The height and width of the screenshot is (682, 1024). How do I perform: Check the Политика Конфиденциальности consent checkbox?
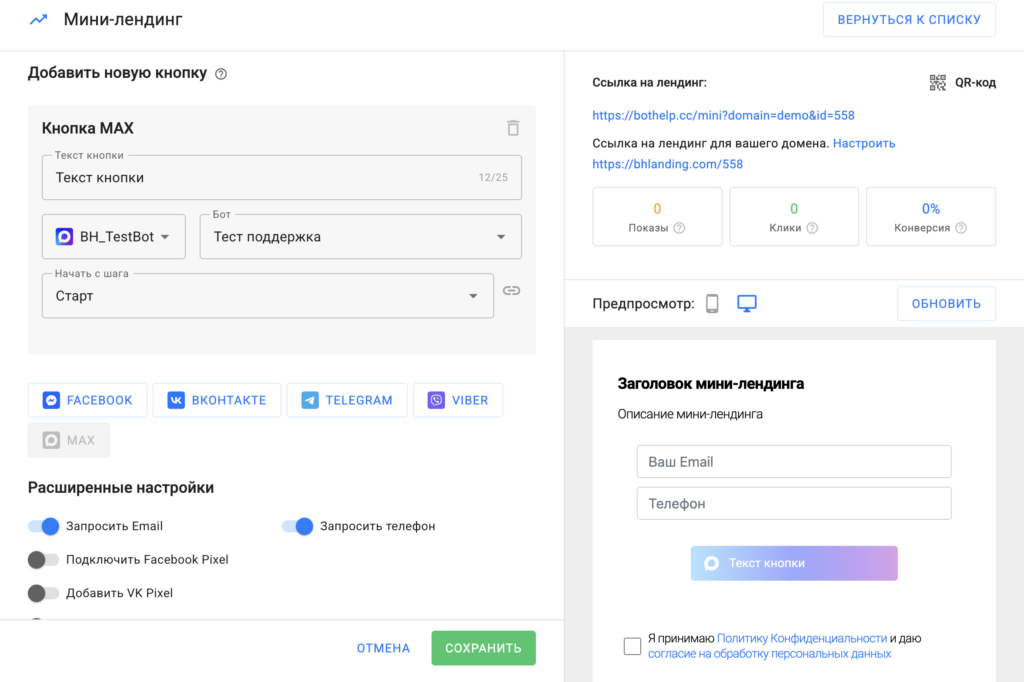pyautogui.click(x=632, y=646)
